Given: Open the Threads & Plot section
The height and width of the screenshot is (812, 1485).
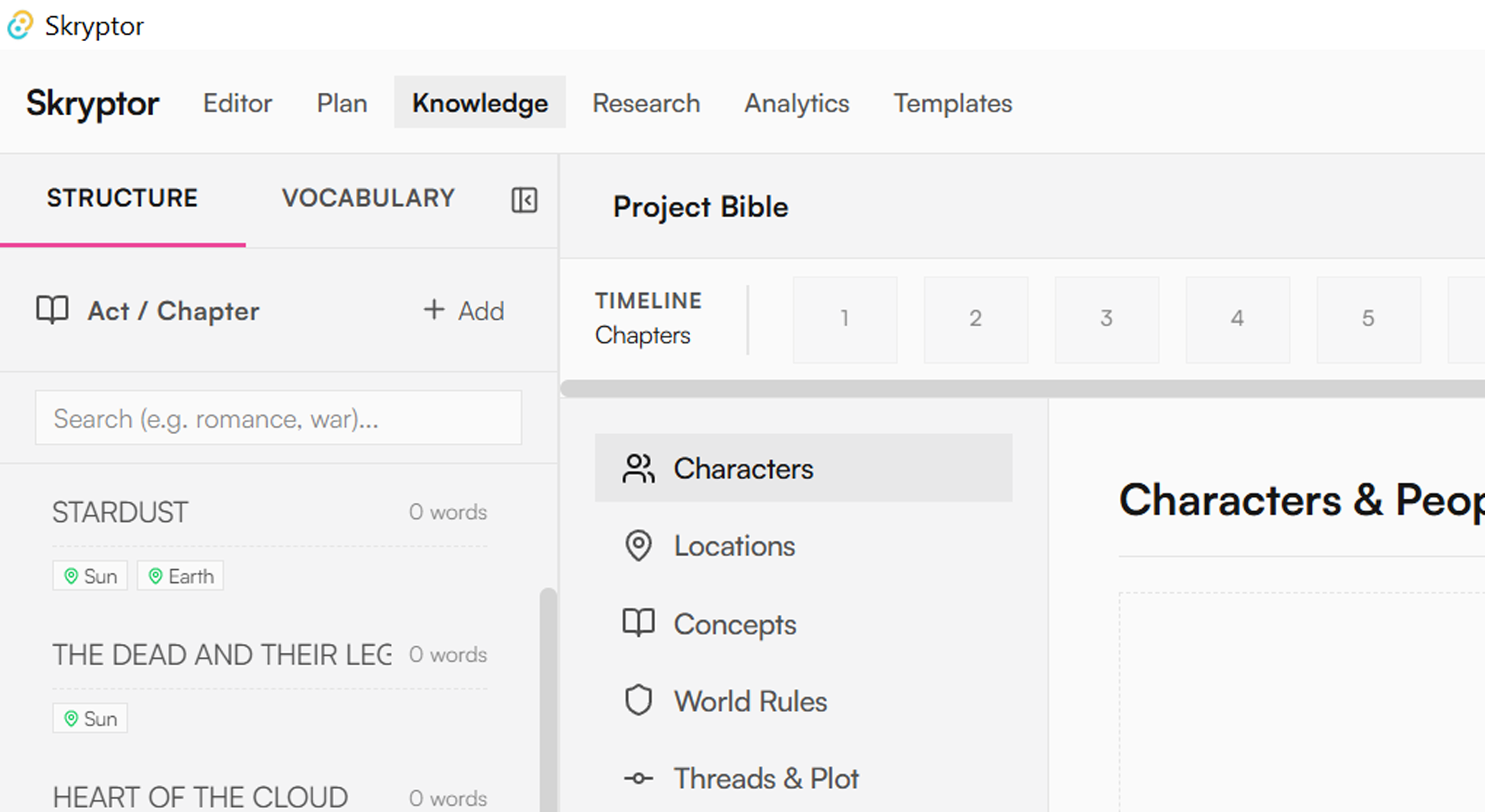Looking at the screenshot, I should (804, 778).
